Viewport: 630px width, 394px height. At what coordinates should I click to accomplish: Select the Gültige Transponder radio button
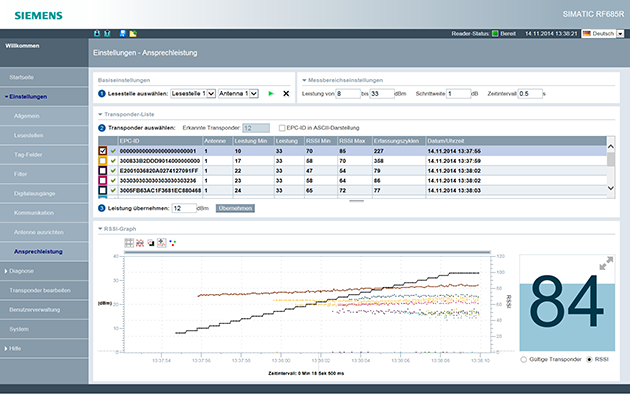[524, 359]
